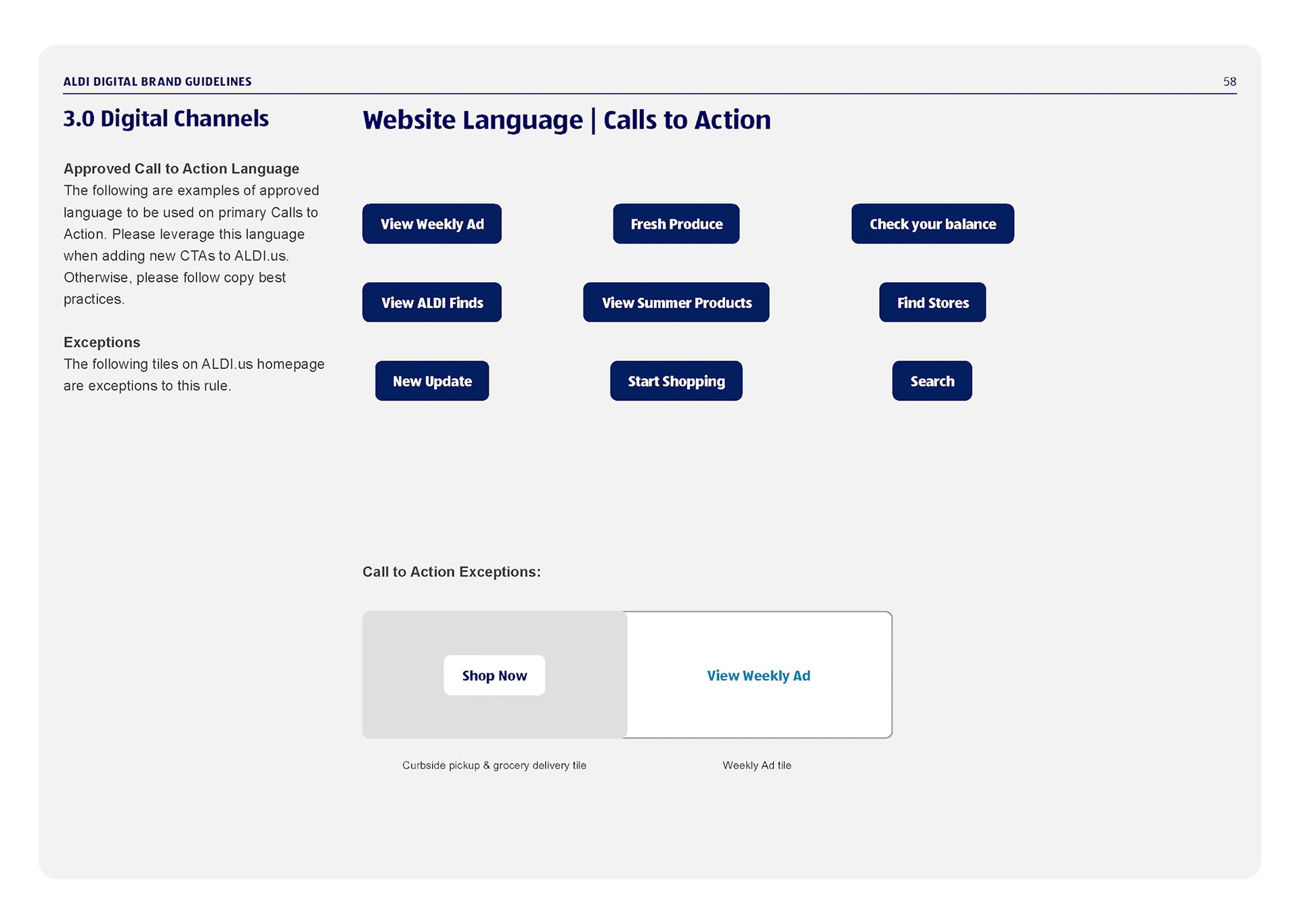Click Curbside pickup & grocery delivery tile caption
Screen dimensions: 1300x924
pos(494,766)
